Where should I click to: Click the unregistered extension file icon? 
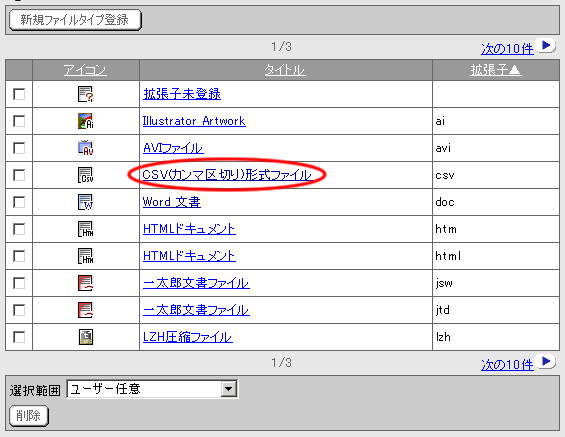click(x=86, y=94)
